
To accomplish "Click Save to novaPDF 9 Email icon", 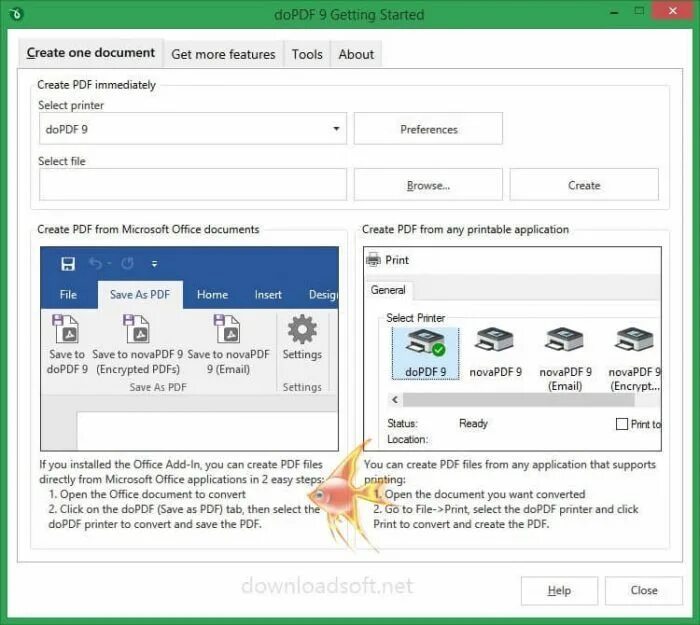I will point(227,329).
